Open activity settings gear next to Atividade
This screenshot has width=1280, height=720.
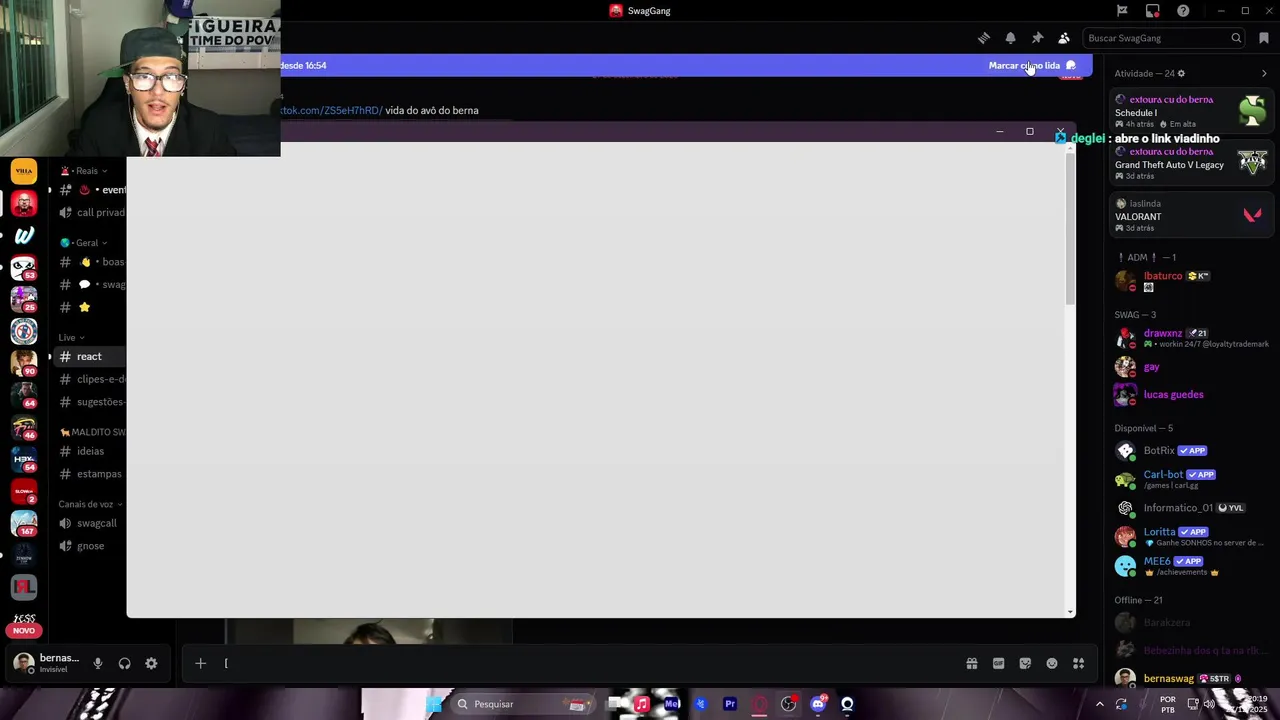[x=1181, y=73]
